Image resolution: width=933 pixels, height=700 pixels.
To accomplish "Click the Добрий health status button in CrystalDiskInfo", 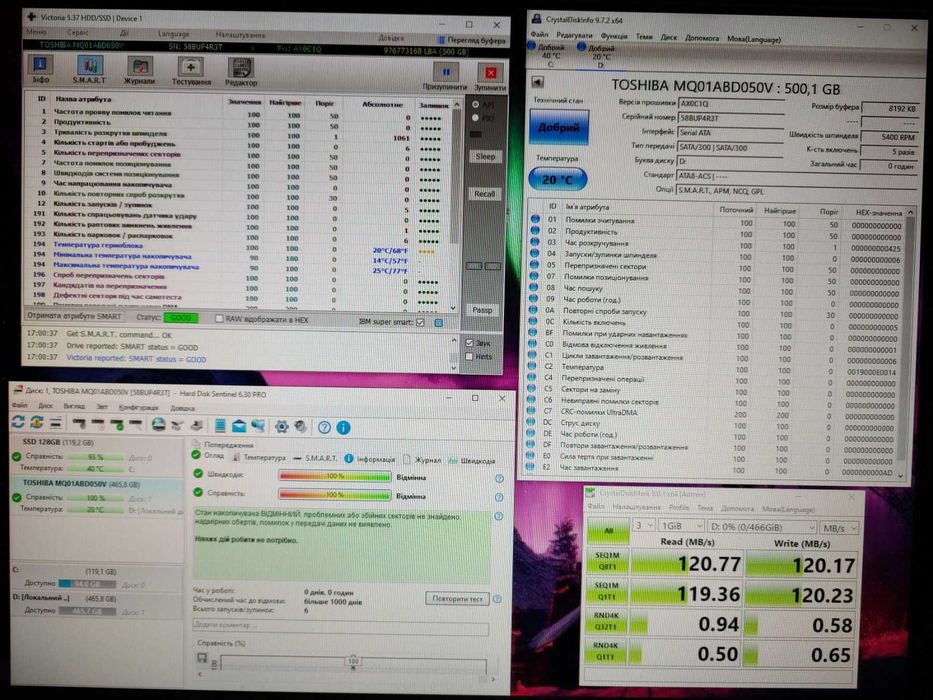I will (559, 127).
